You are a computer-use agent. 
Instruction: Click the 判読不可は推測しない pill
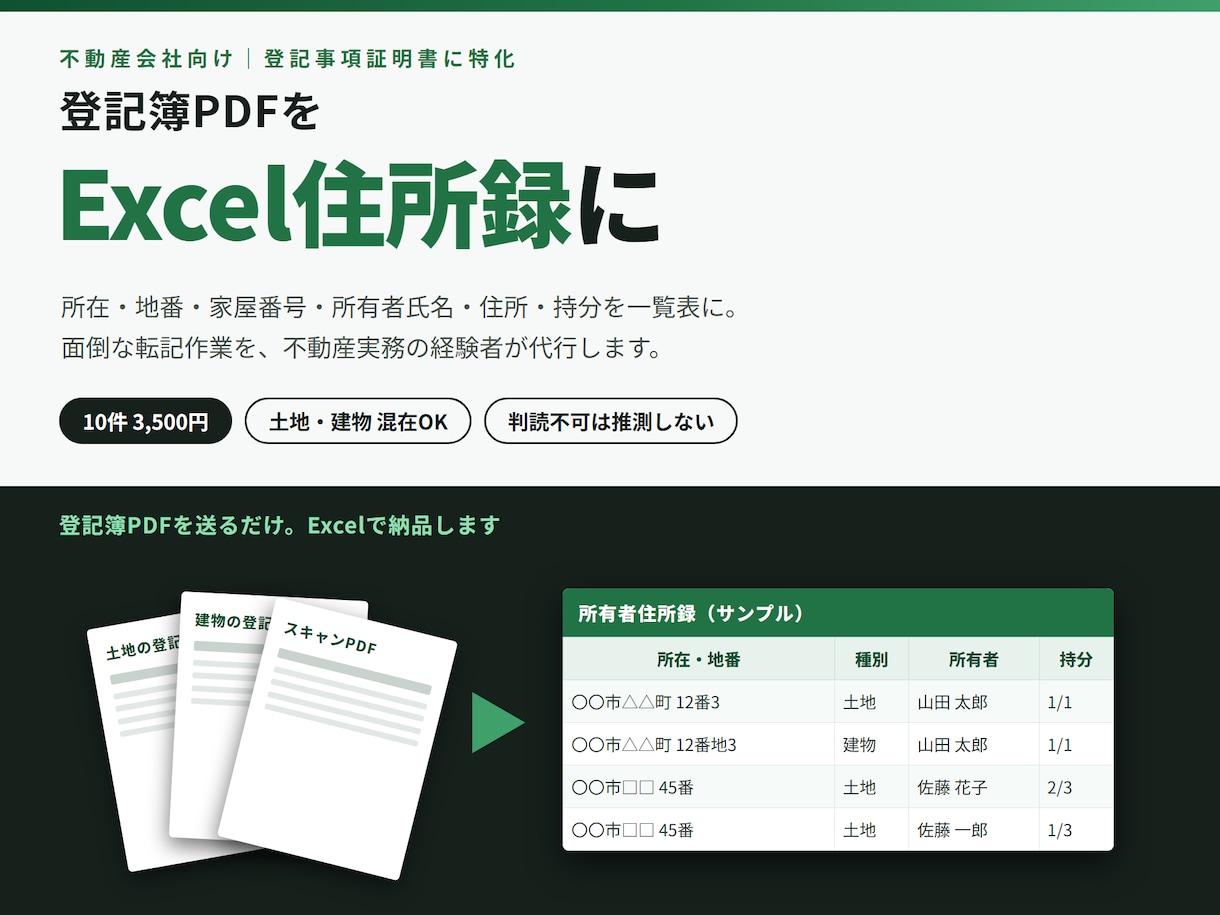point(611,421)
